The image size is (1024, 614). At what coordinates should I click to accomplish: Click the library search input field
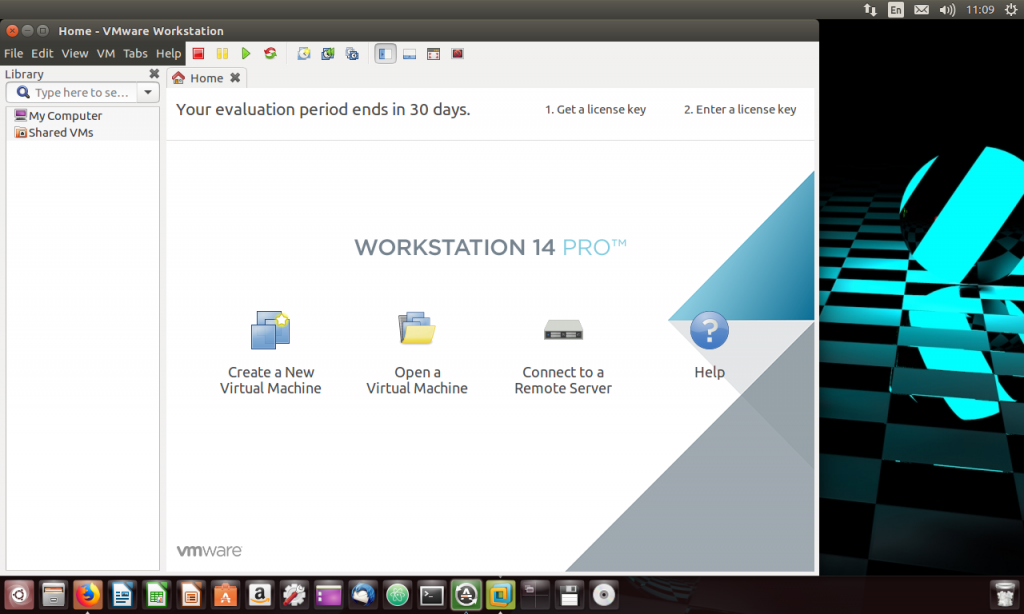click(x=80, y=92)
